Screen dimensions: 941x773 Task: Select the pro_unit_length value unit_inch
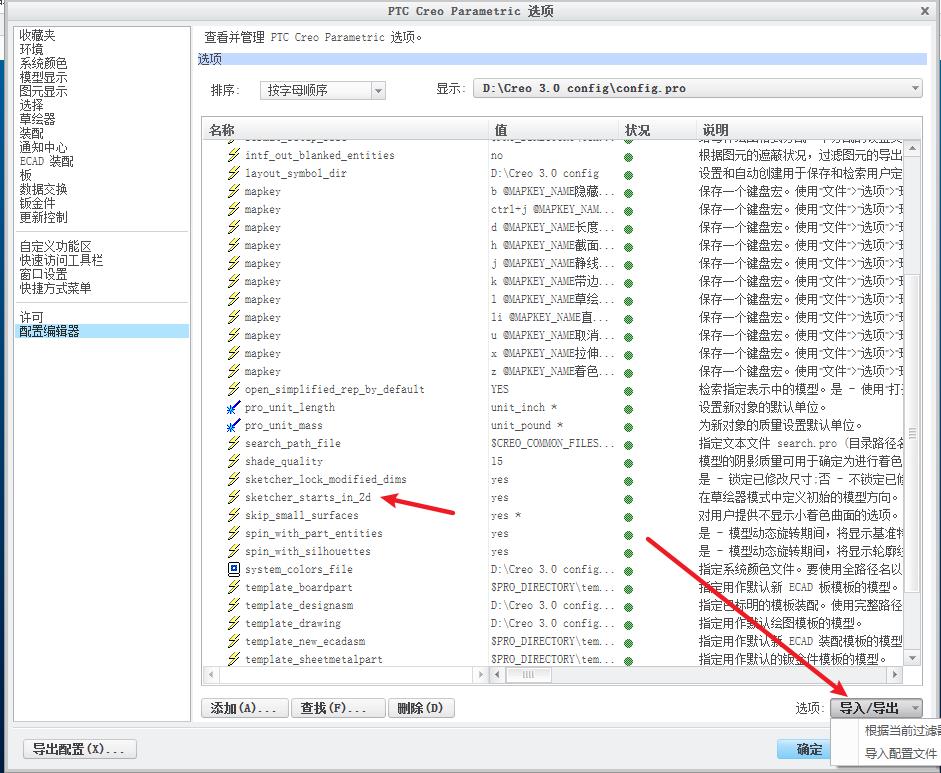(524, 408)
